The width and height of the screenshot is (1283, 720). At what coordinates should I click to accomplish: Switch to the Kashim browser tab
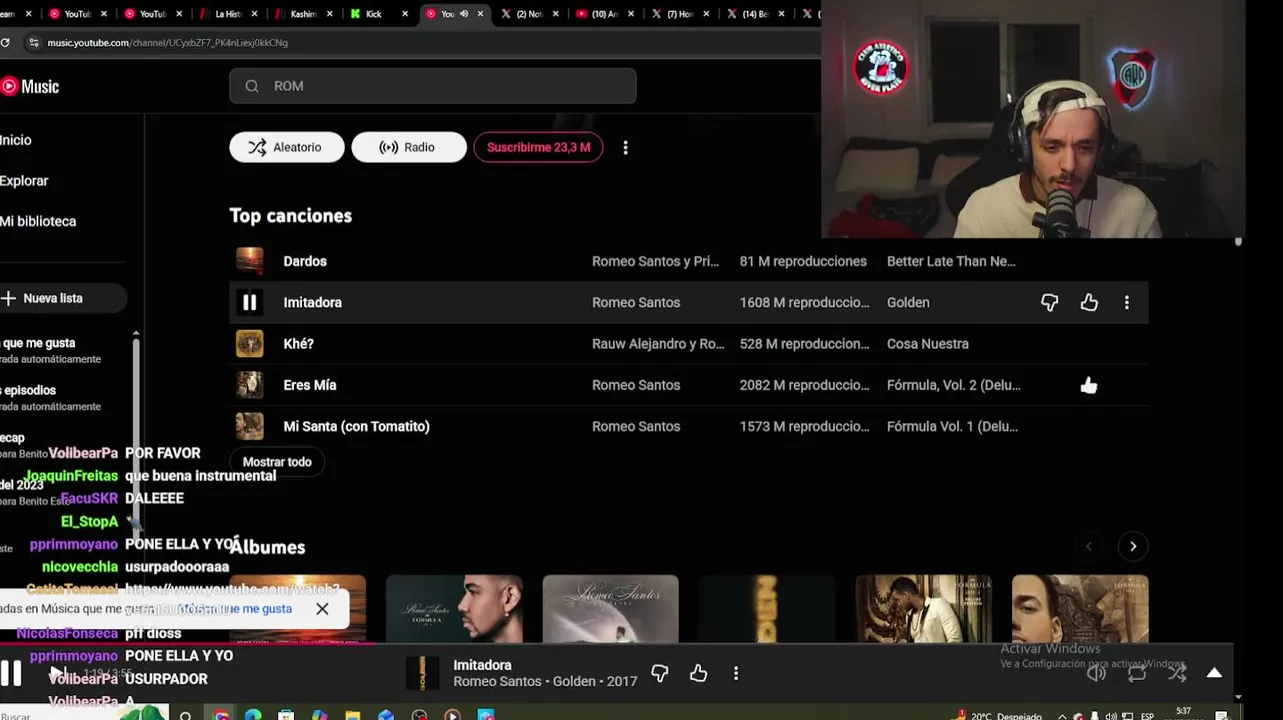pyautogui.click(x=303, y=14)
